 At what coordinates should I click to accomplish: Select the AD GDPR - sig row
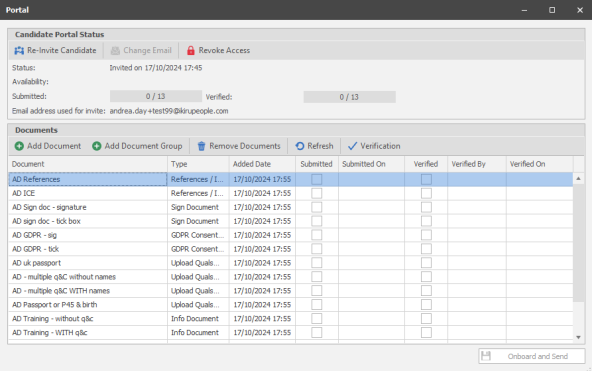tap(291, 235)
